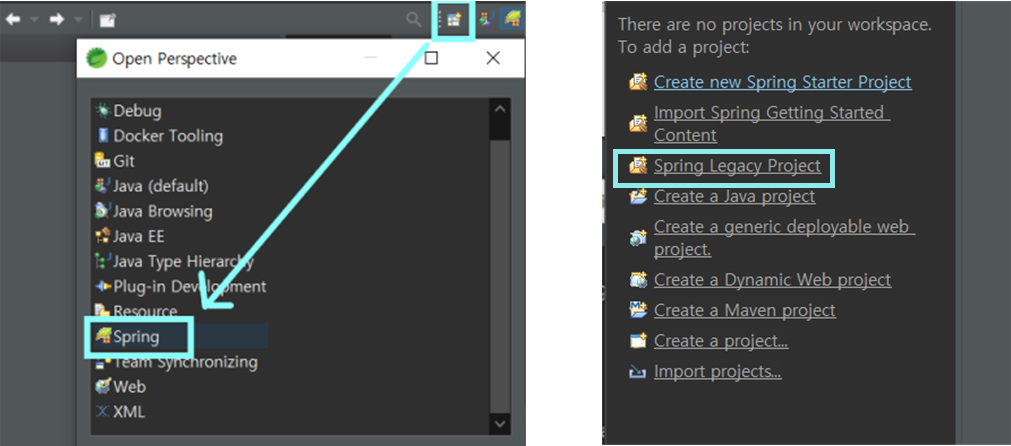Click Maven icon beside Create a Maven project
1011x446 pixels.
[638, 311]
